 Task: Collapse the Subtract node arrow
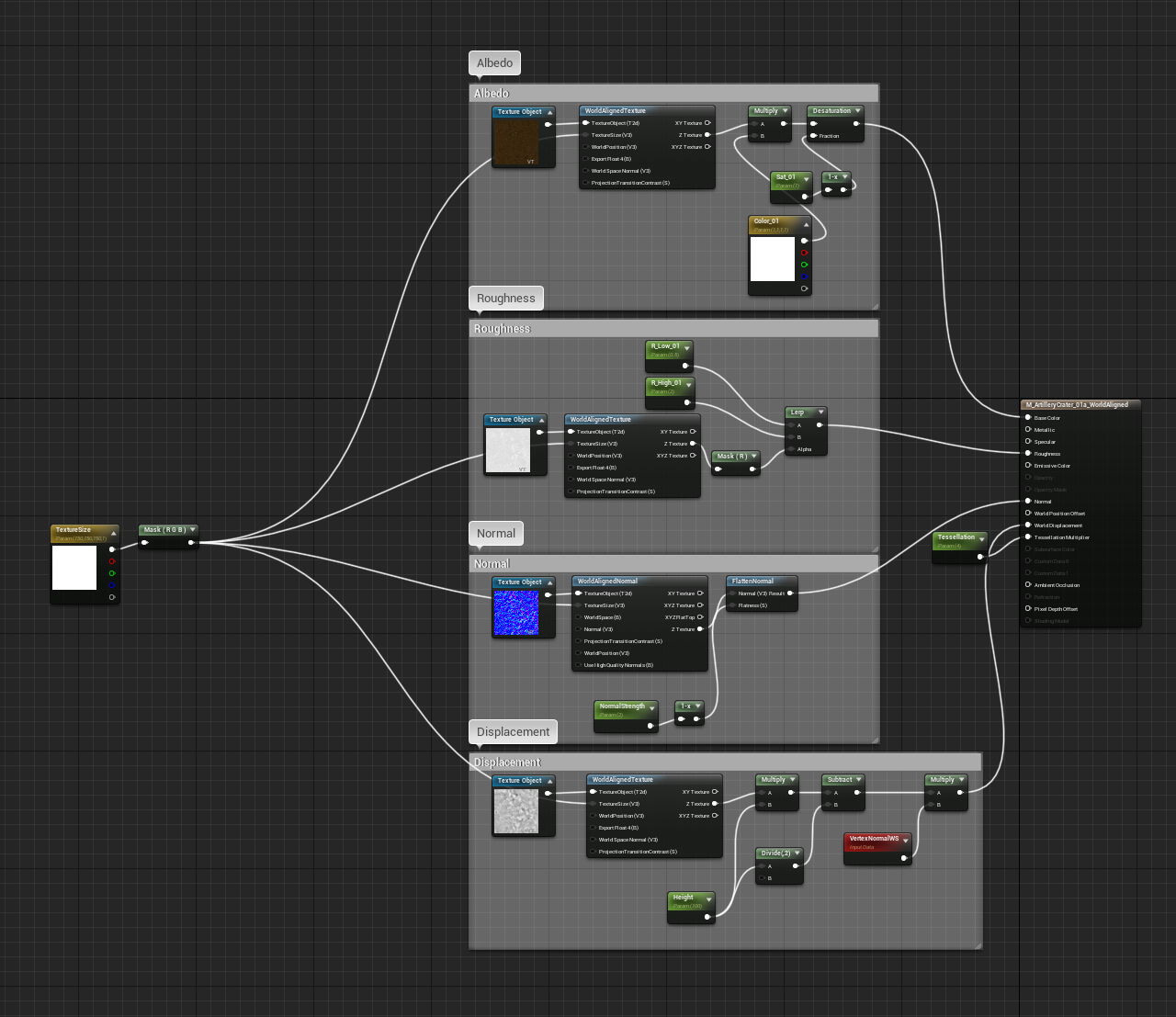coord(859,780)
